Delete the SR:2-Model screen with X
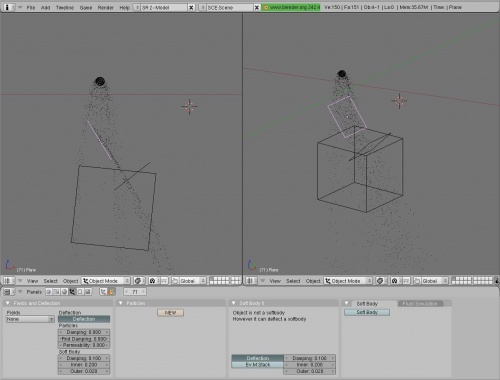 [191, 7]
